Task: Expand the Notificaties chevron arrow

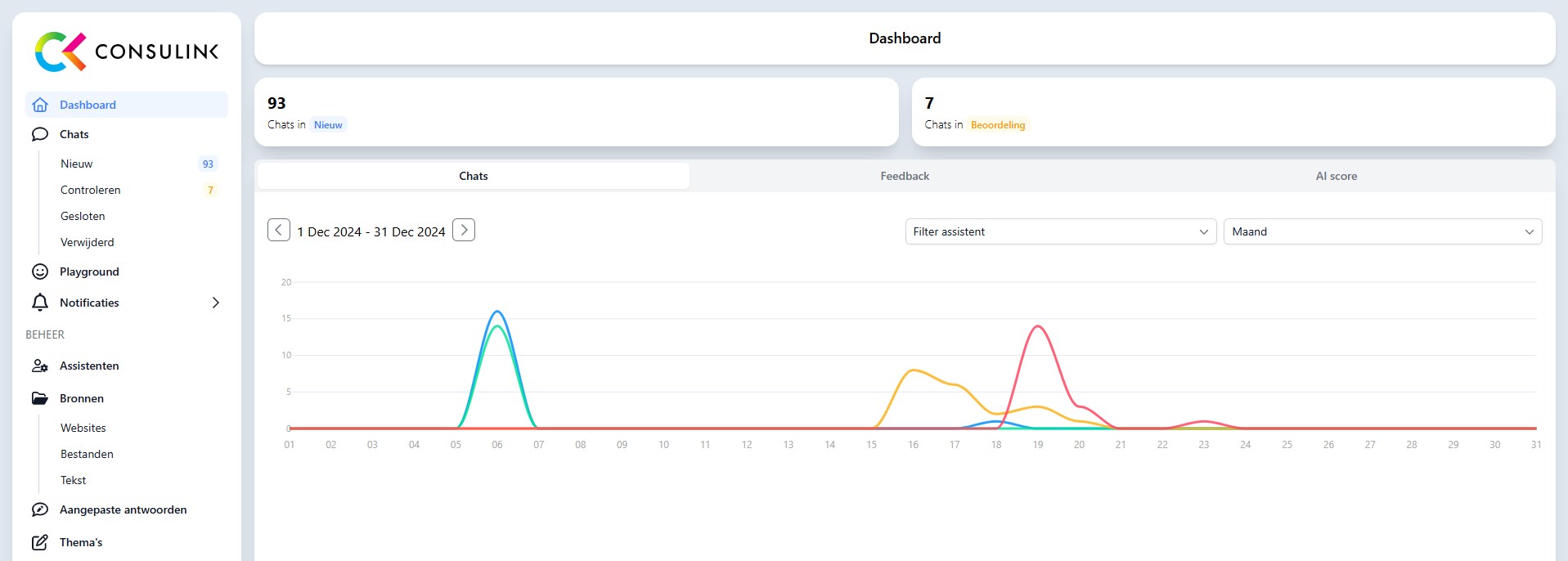Action: [x=216, y=303]
